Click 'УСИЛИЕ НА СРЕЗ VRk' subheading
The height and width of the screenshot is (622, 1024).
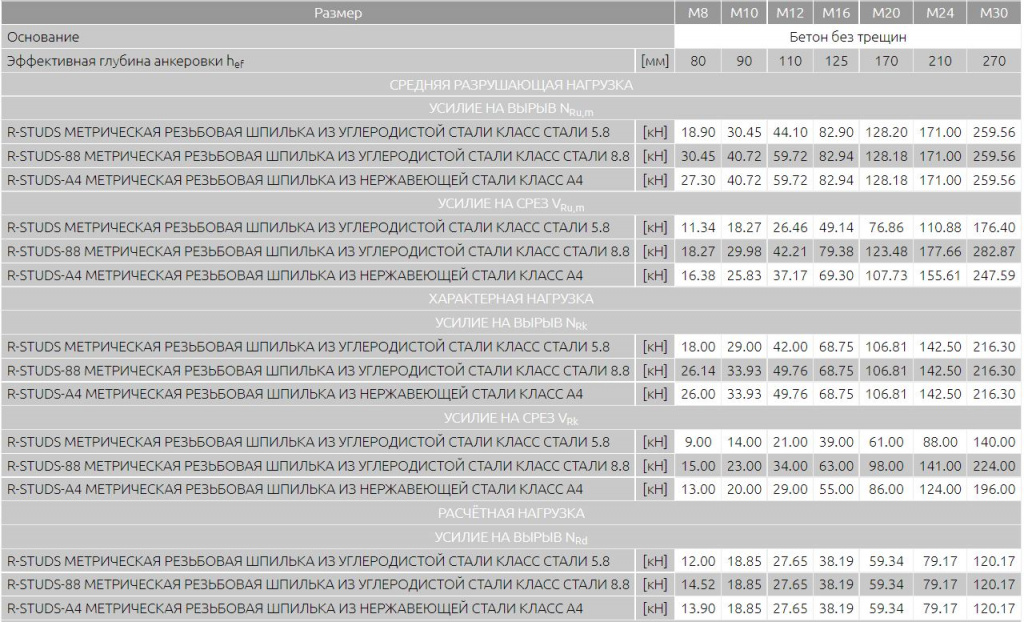tap(511, 419)
